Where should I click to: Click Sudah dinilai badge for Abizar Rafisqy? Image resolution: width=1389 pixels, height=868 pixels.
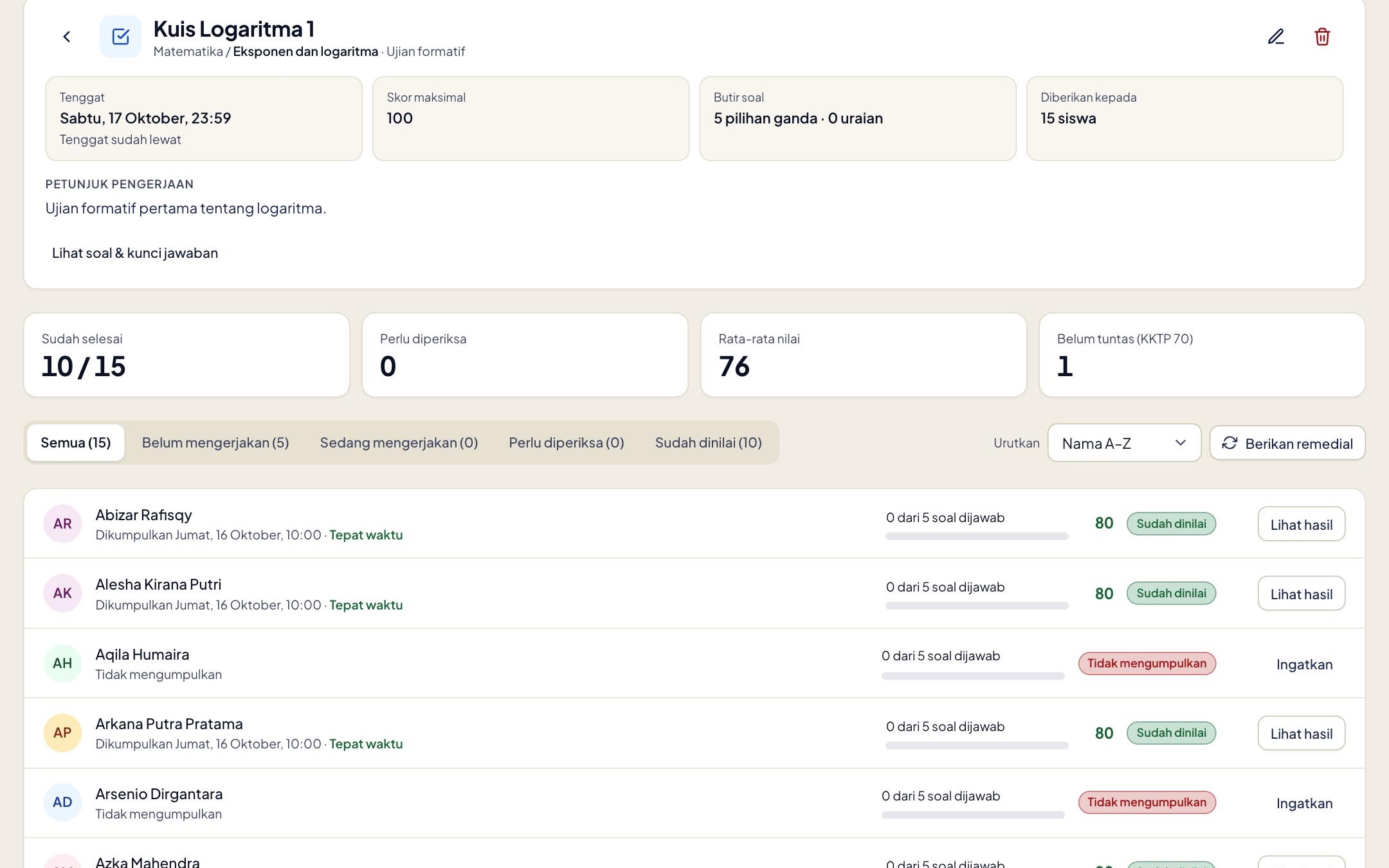(1171, 523)
